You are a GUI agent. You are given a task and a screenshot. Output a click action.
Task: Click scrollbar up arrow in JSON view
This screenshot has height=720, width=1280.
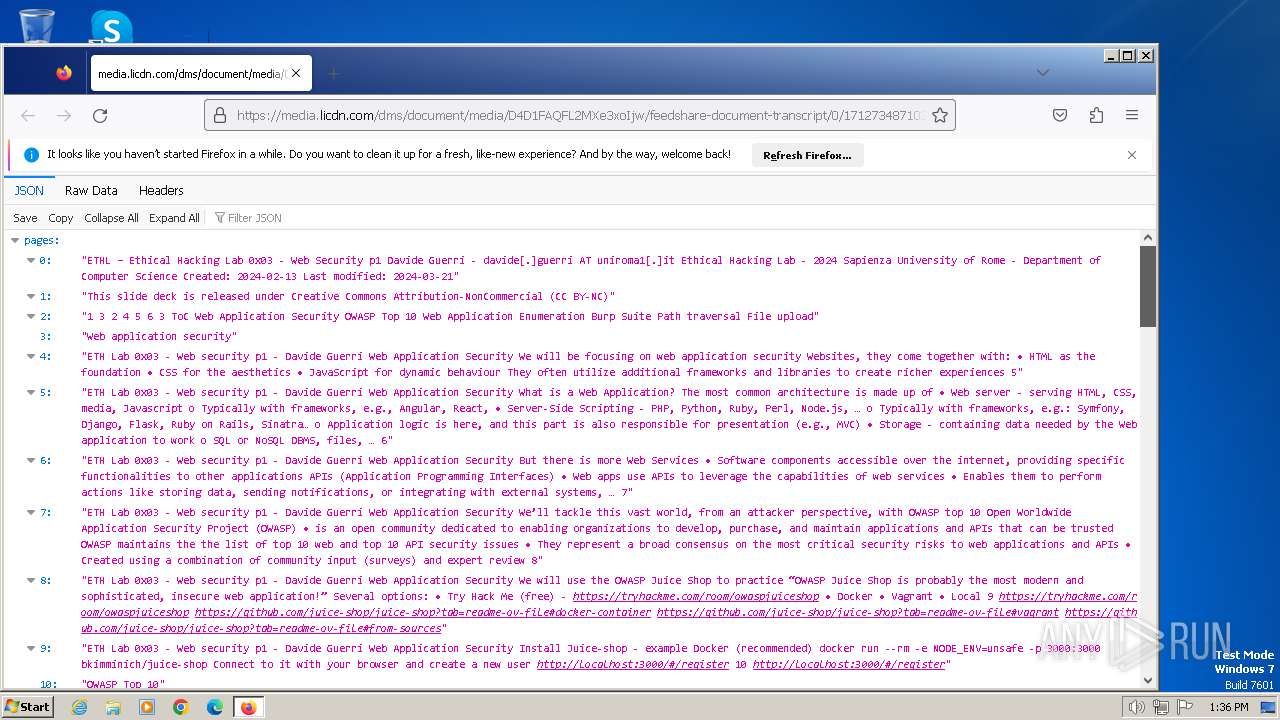point(1147,238)
